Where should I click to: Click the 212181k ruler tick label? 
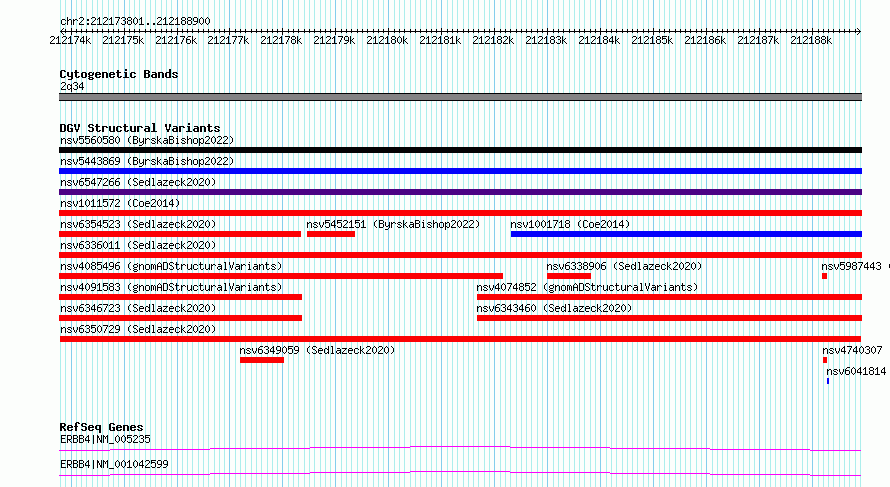pos(440,40)
